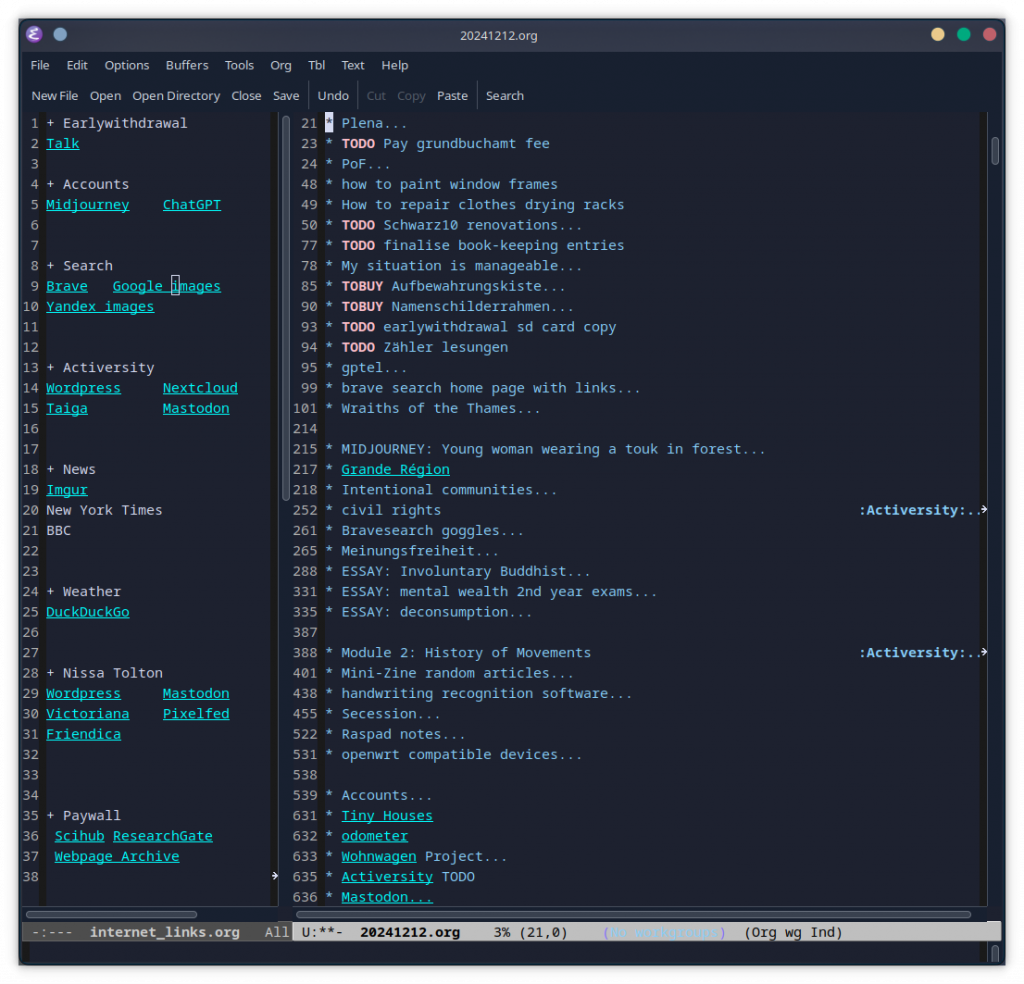Click the left pane vertical scrollbar
The image size is (1024, 984).
point(285,308)
